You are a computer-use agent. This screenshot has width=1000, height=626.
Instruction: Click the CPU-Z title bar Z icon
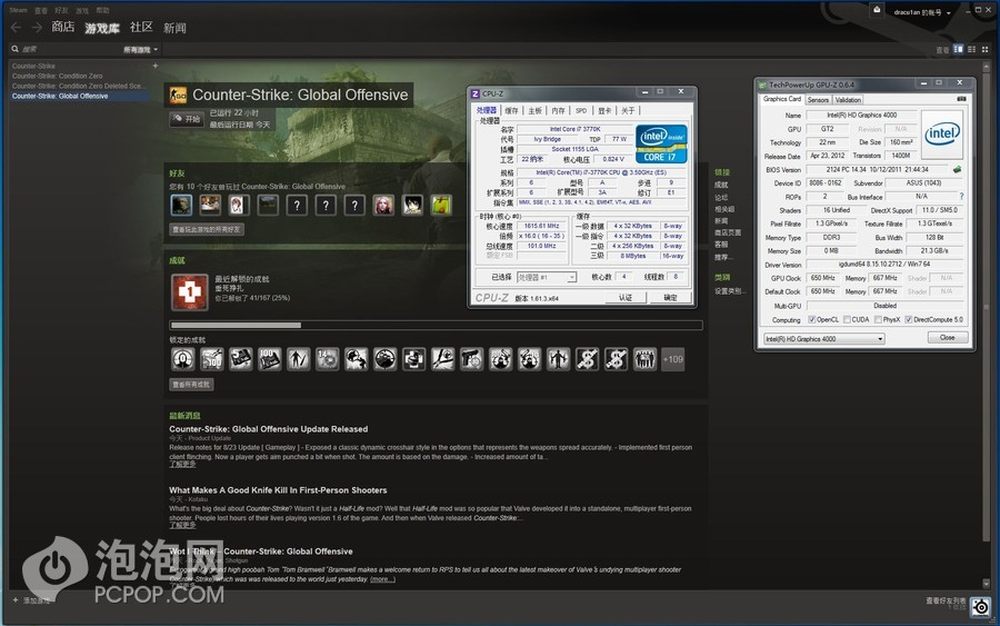(475, 94)
